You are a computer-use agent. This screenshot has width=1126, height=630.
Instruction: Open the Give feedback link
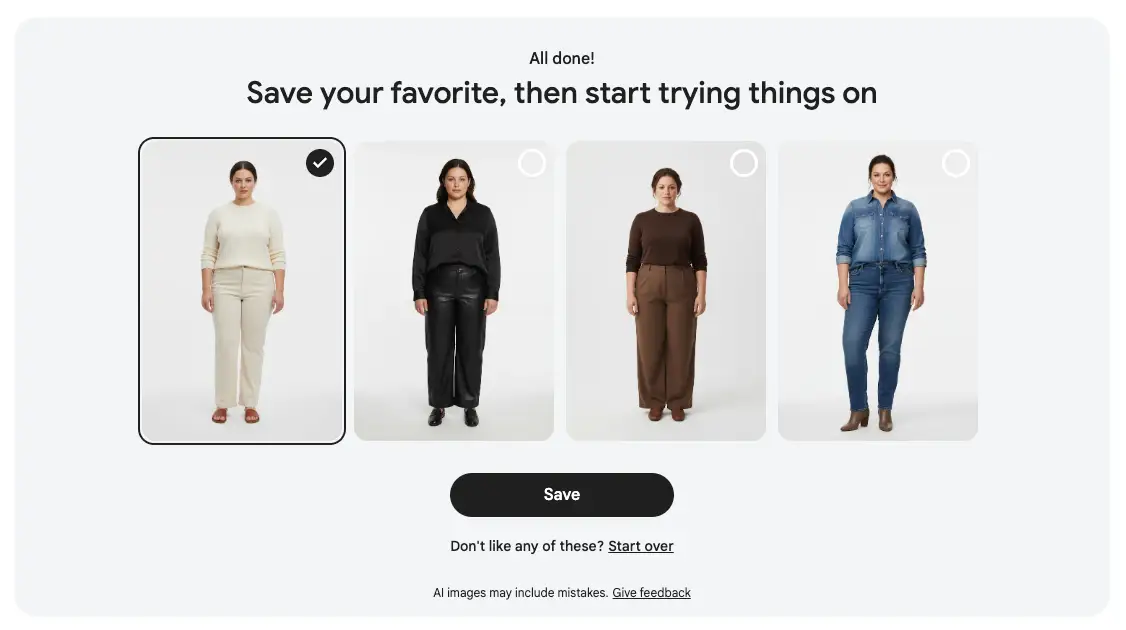pos(651,593)
